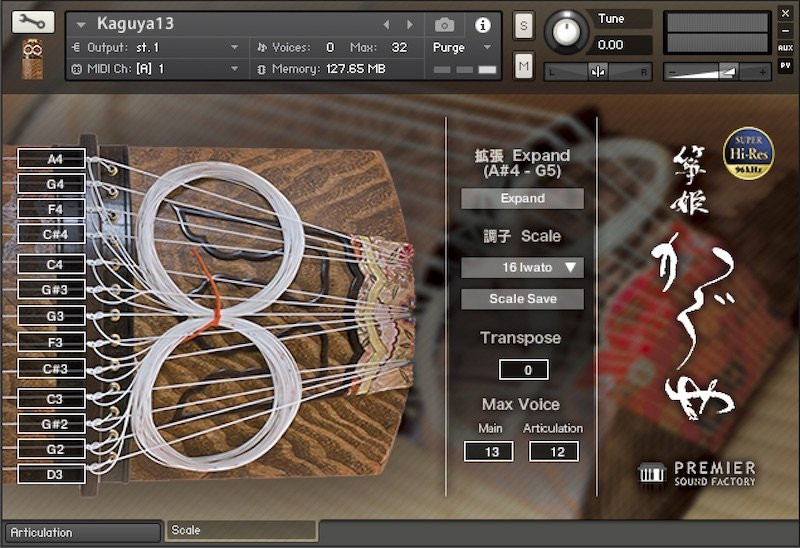Click the C#4 string note box
Viewport: 800px width, 548px height.
[51, 234]
